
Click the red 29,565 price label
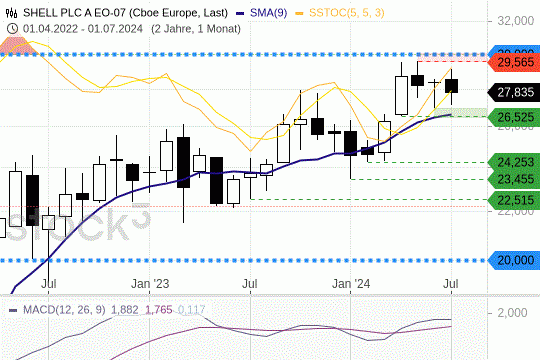click(514, 62)
